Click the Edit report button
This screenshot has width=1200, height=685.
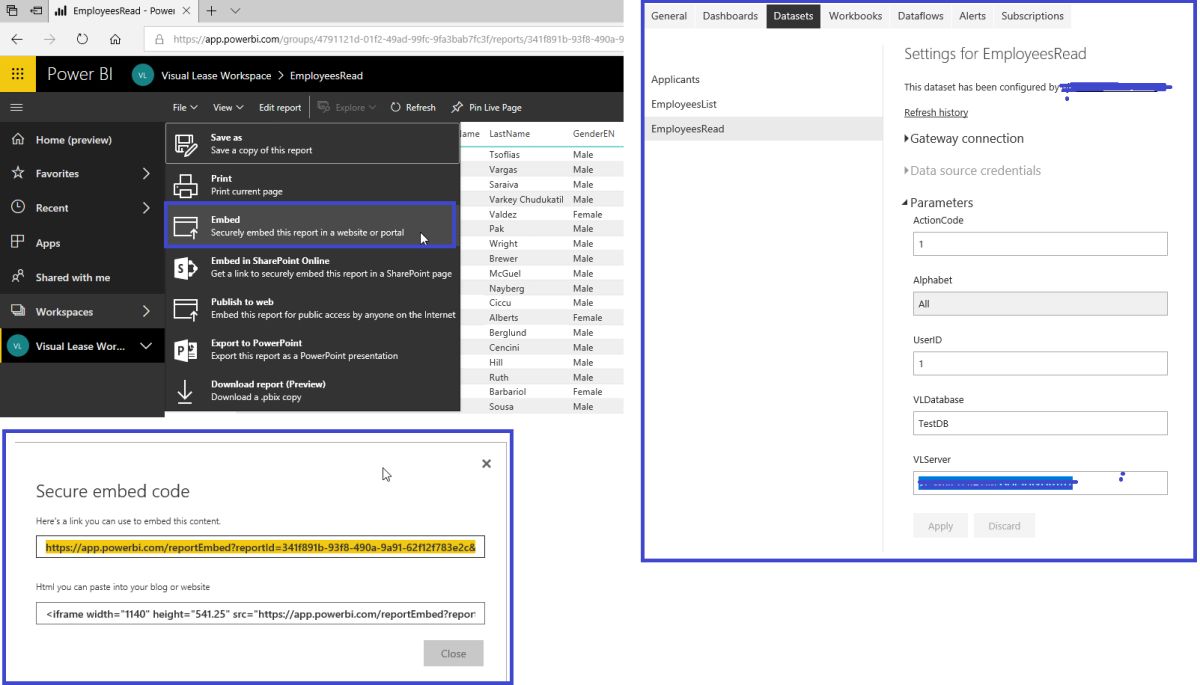coord(280,107)
